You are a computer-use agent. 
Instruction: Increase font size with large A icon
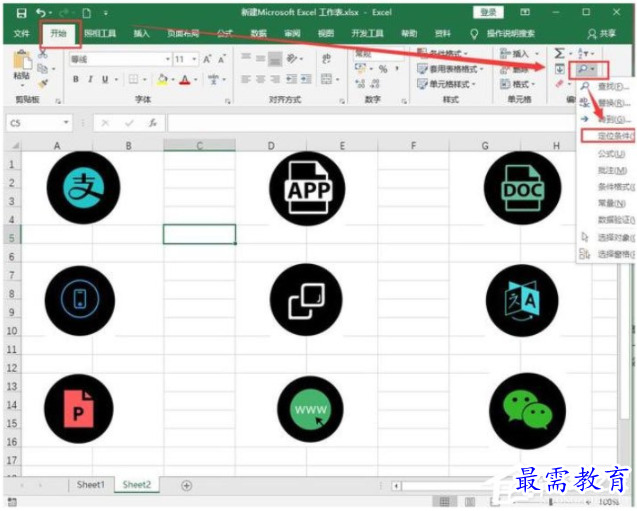(207, 59)
